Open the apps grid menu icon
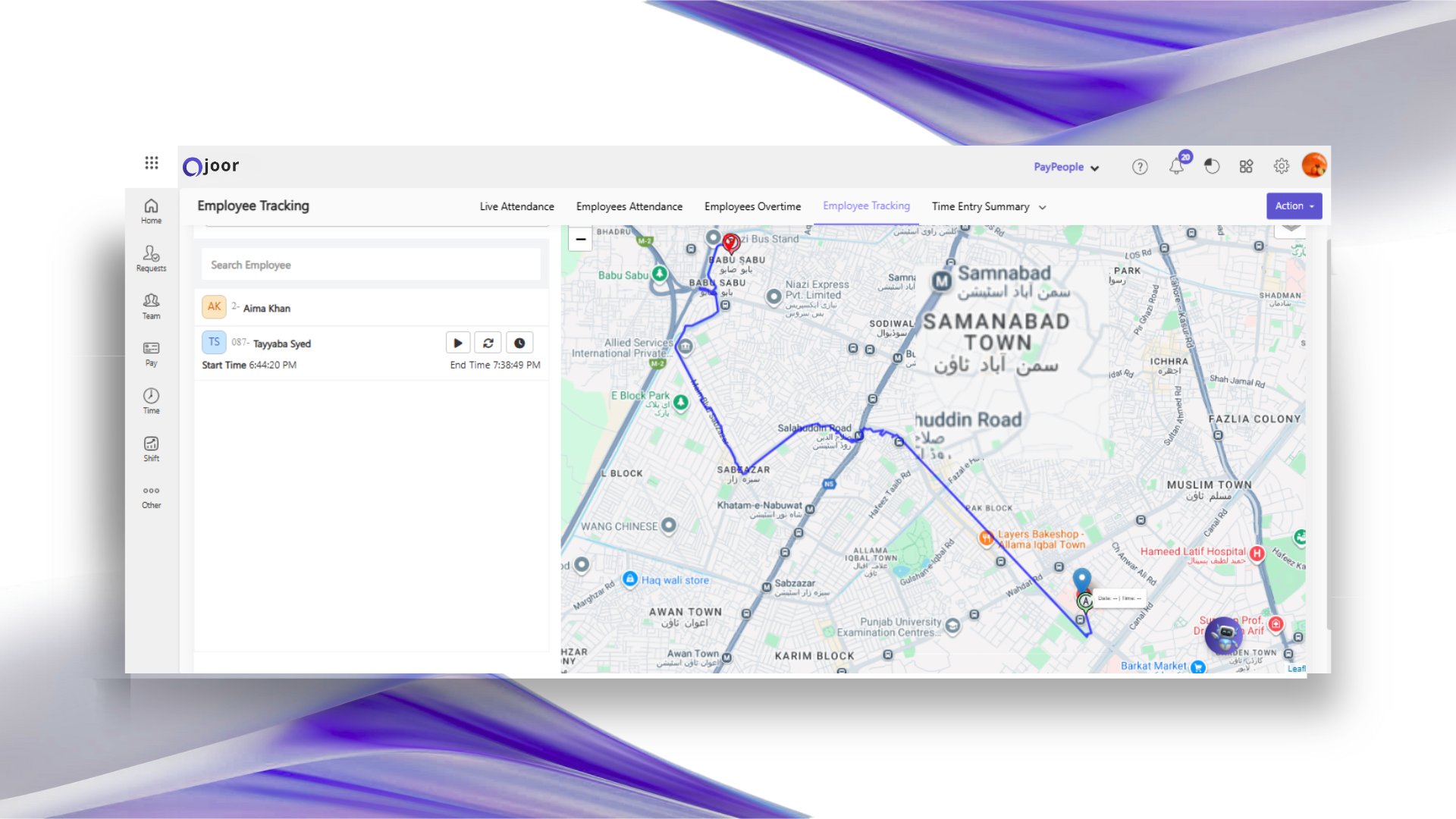 (152, 163)
